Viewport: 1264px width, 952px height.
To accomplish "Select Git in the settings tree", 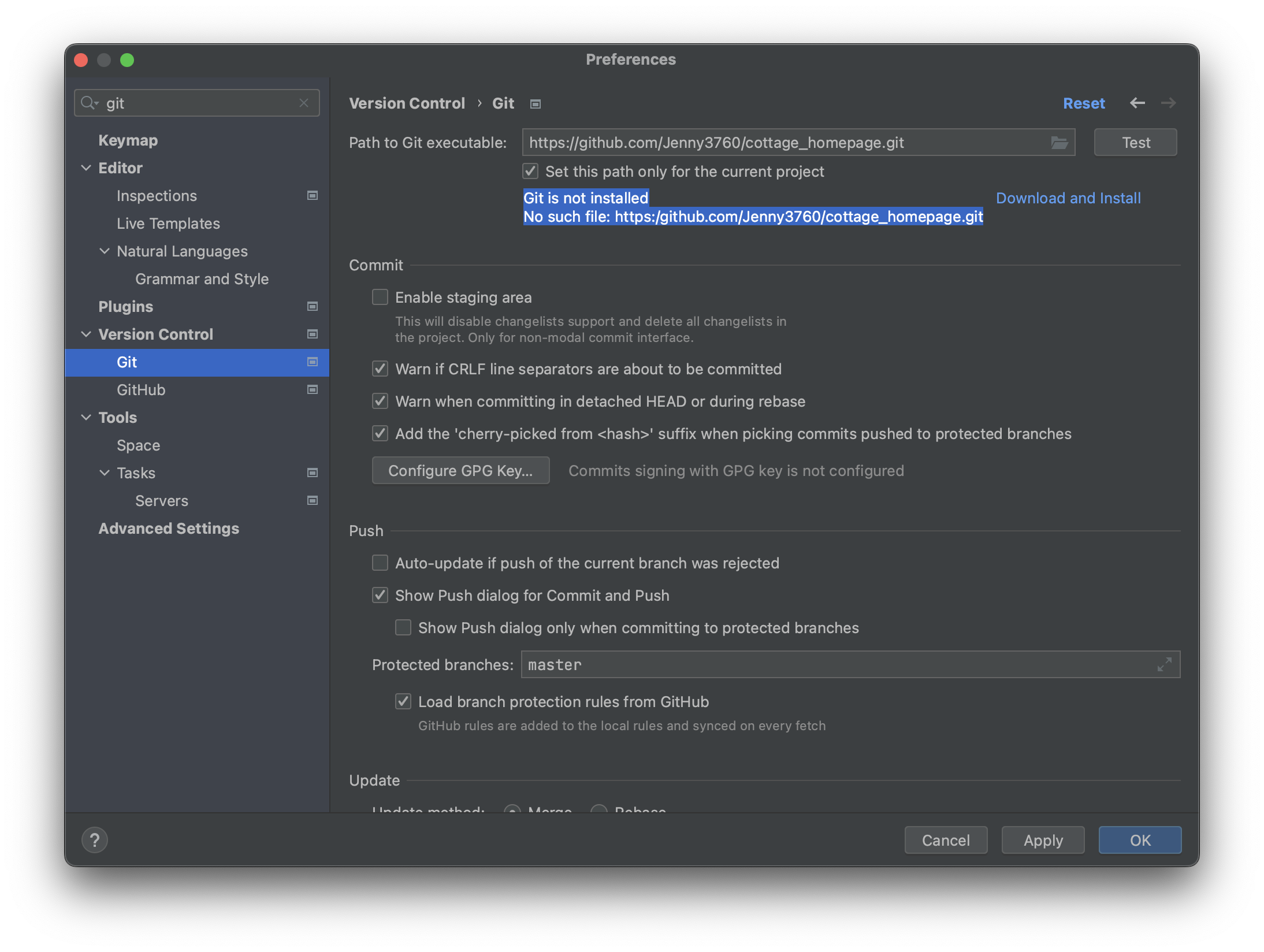I will [197, 362].
